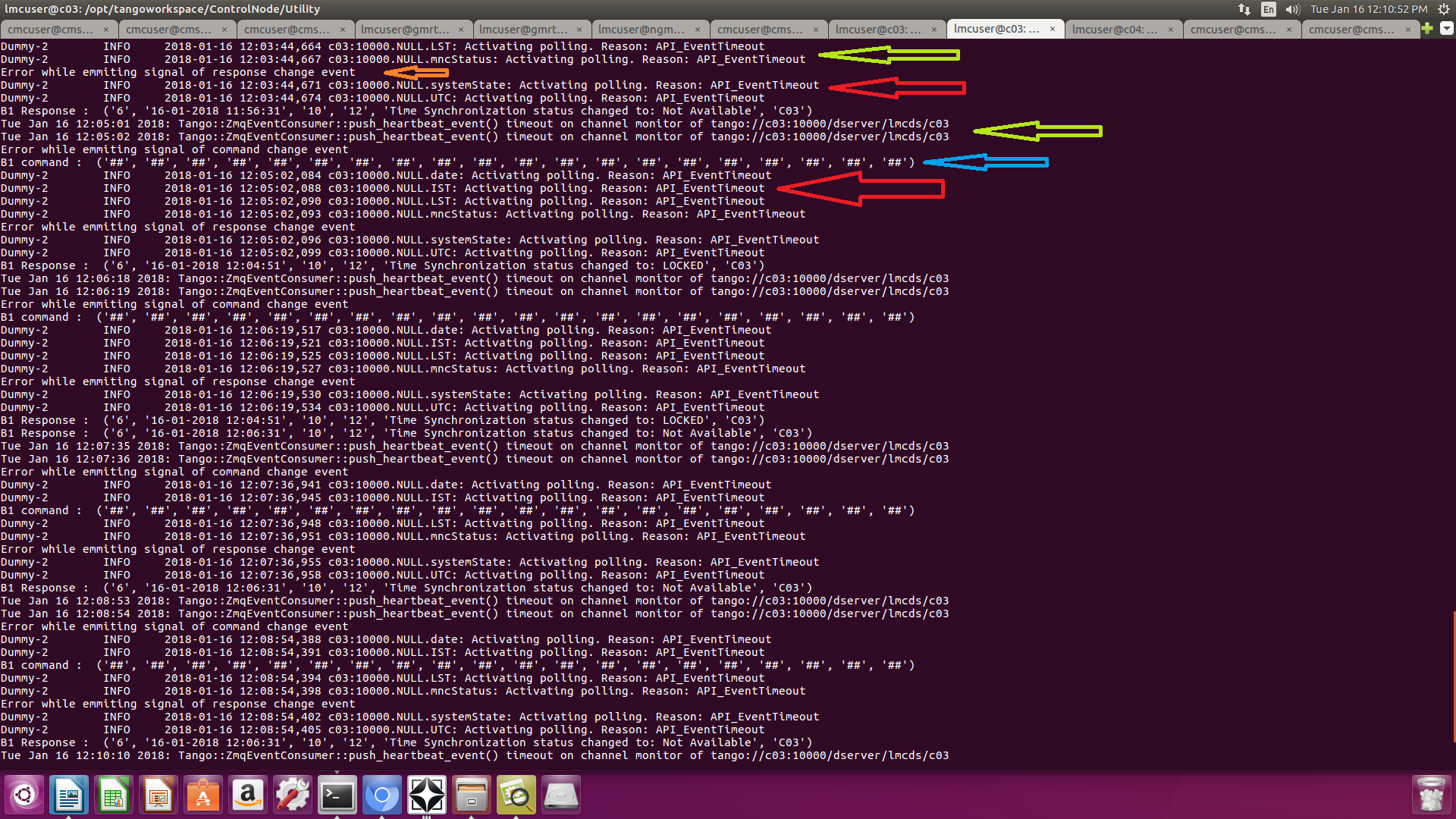Open the session power gear menu
1456x819 pixels.
(1444, 9)
